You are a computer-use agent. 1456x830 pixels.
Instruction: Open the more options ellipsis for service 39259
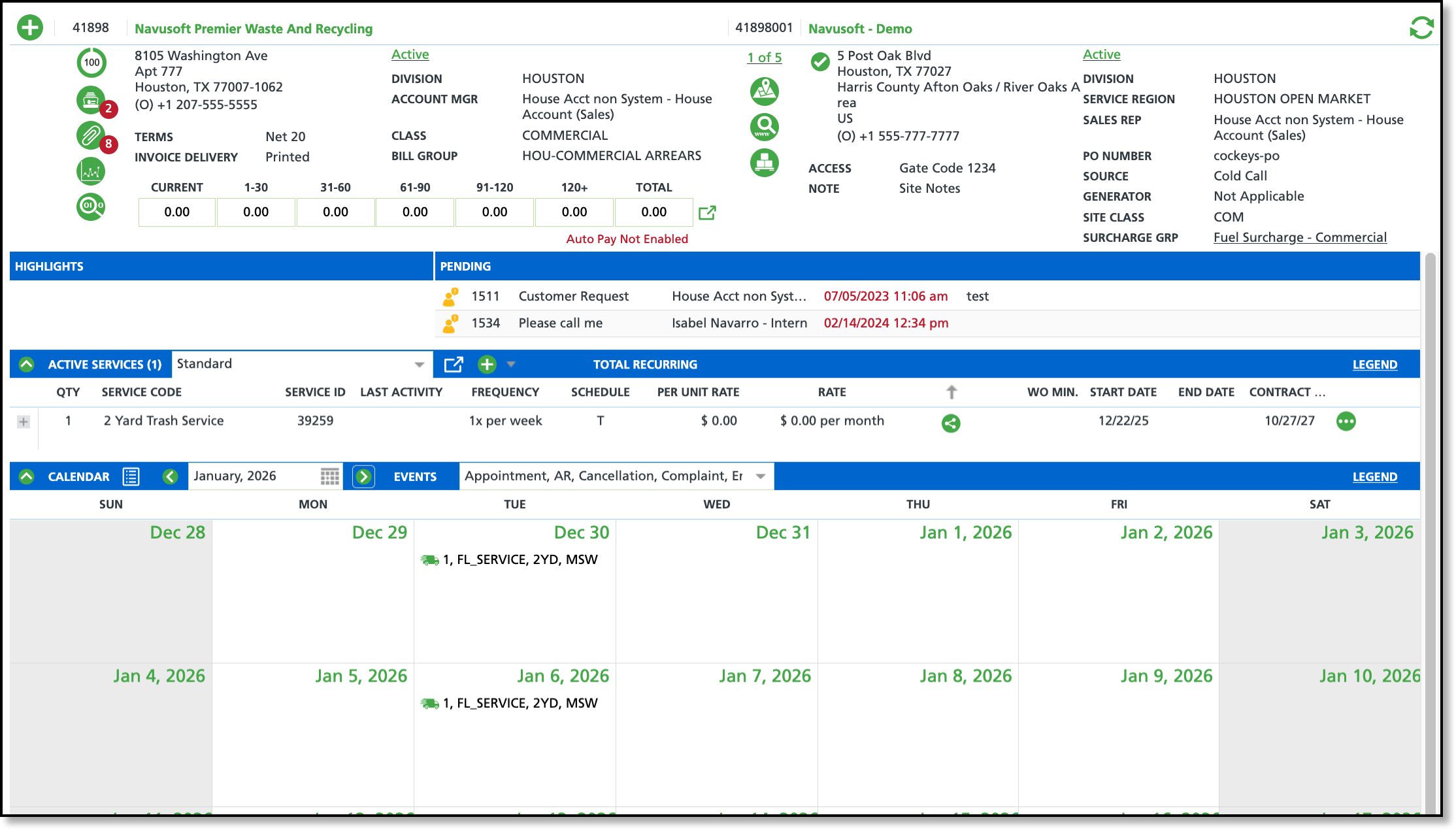1346,421
